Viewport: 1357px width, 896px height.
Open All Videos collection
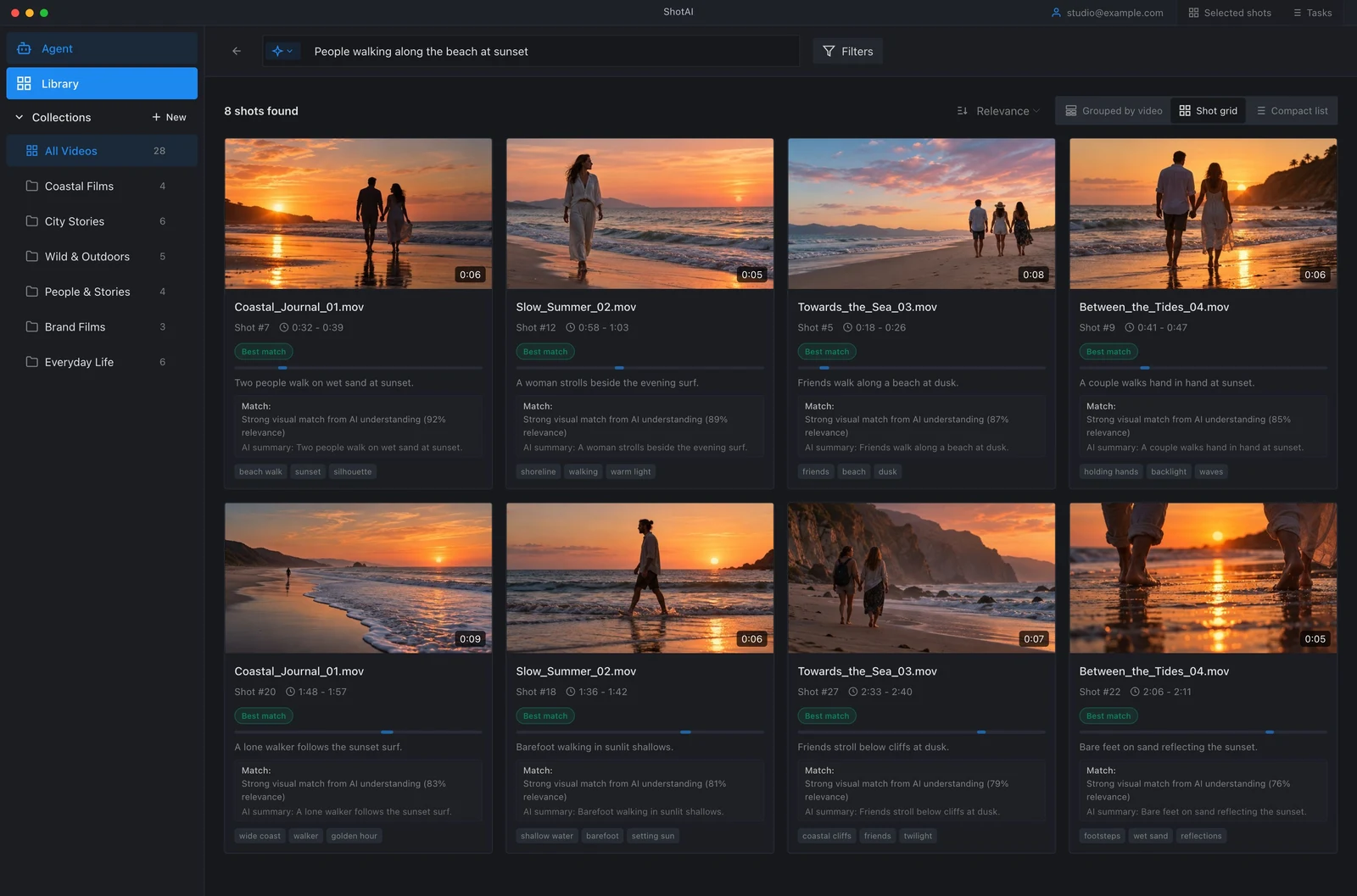(102, 151)
